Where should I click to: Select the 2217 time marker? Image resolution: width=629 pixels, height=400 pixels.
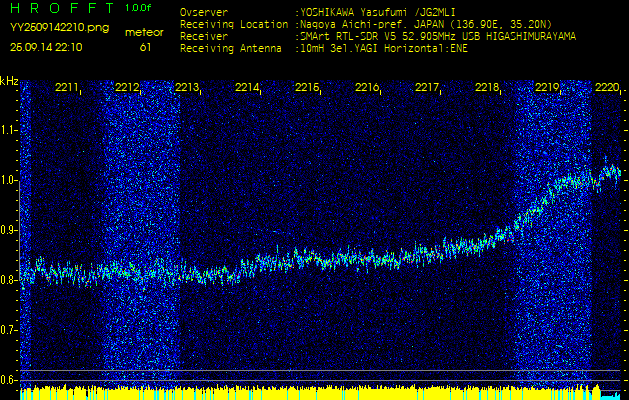pyautogui.click(x=427, y=88)
